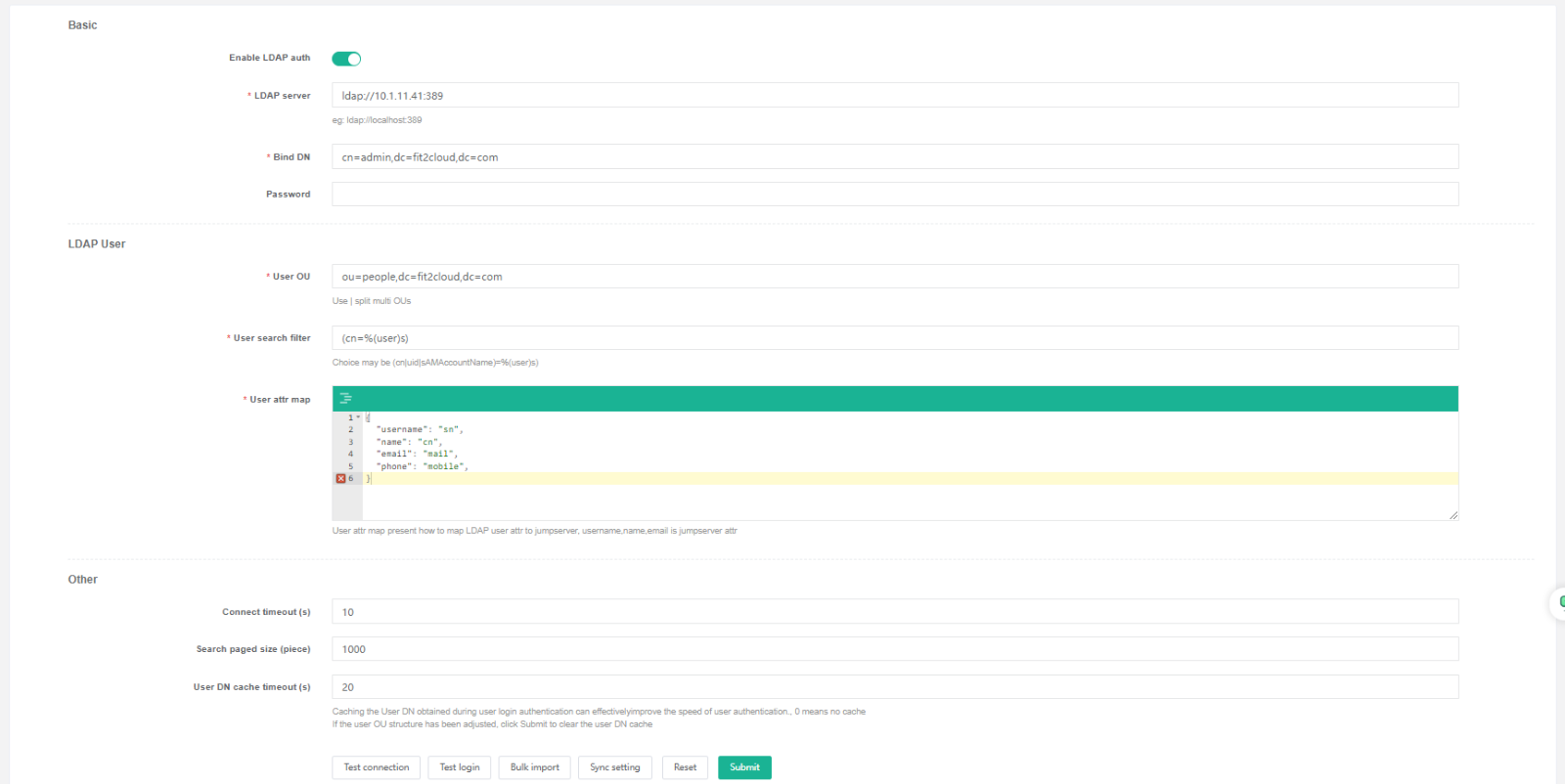Submit the LDAP settings
The height and width of the screenshot is (784, 1565).
point(744,767)
